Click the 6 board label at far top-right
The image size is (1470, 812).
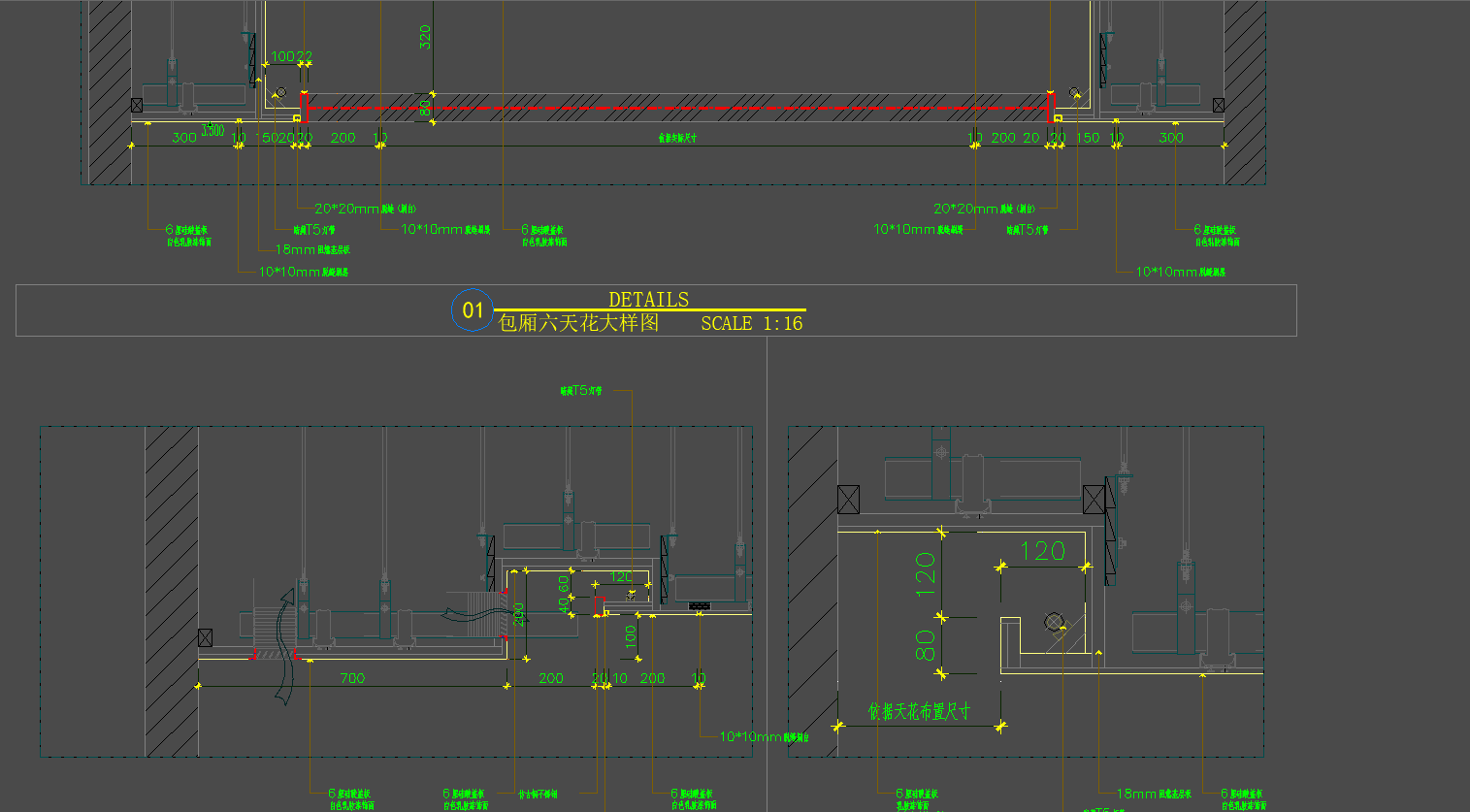click(1216, 236)
